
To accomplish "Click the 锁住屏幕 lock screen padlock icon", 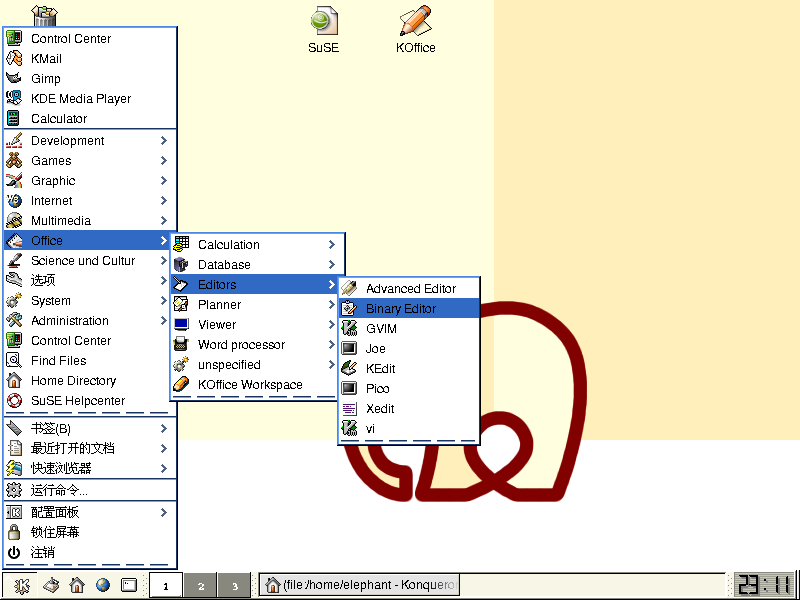I will point(14,532).
